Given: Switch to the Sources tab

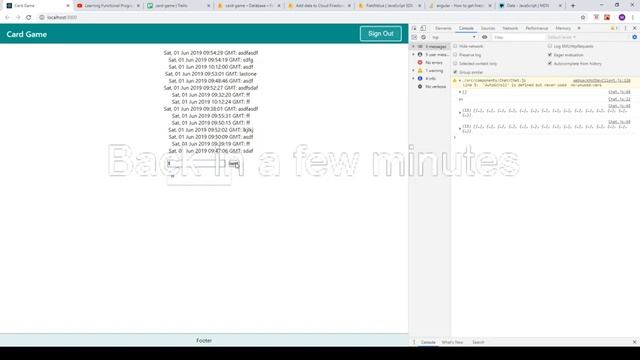Looking at the screenshot, I should click(488, 28).
